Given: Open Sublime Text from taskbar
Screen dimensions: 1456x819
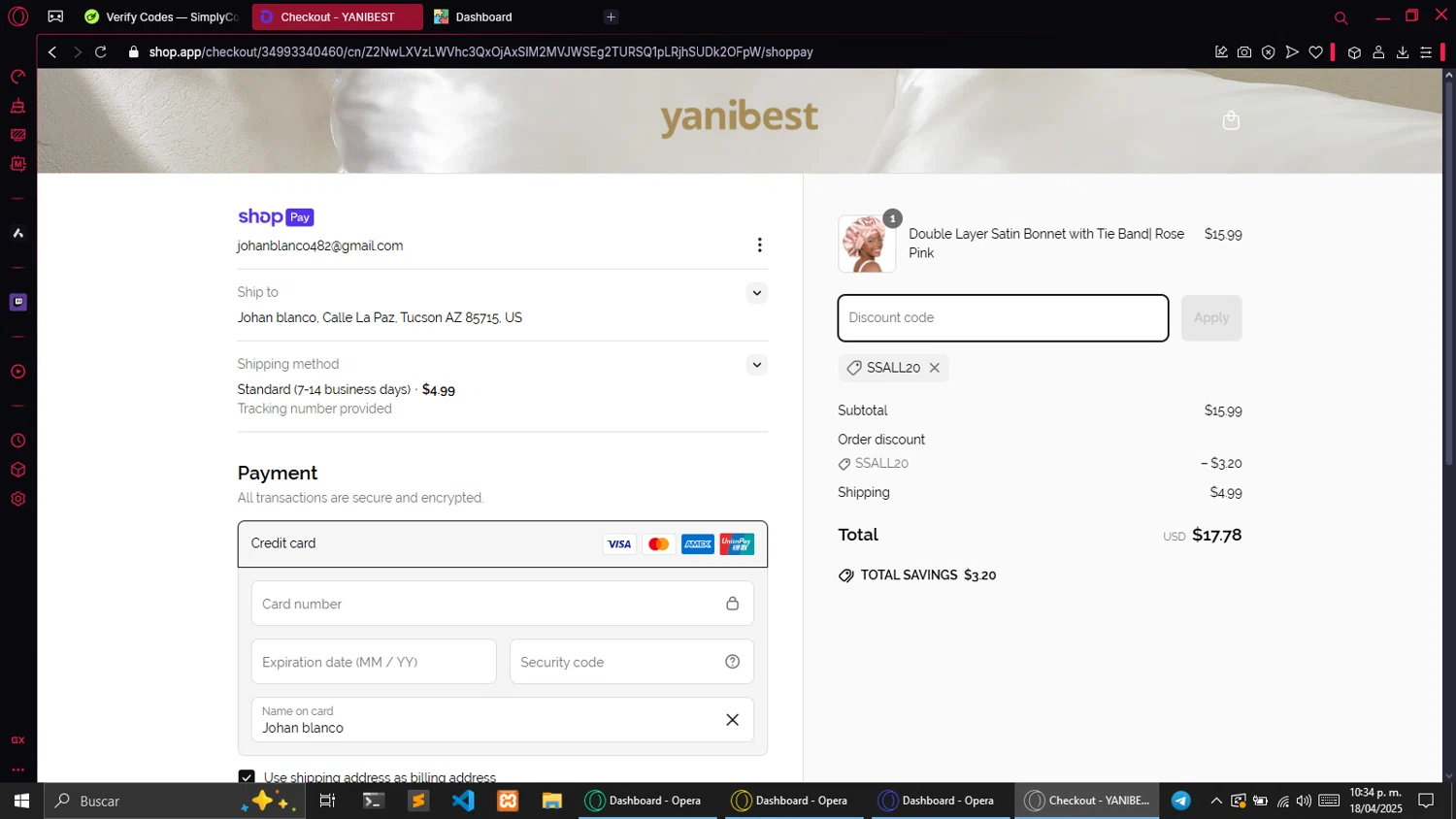Looking at the screenshot, I should tap(418, 801).
